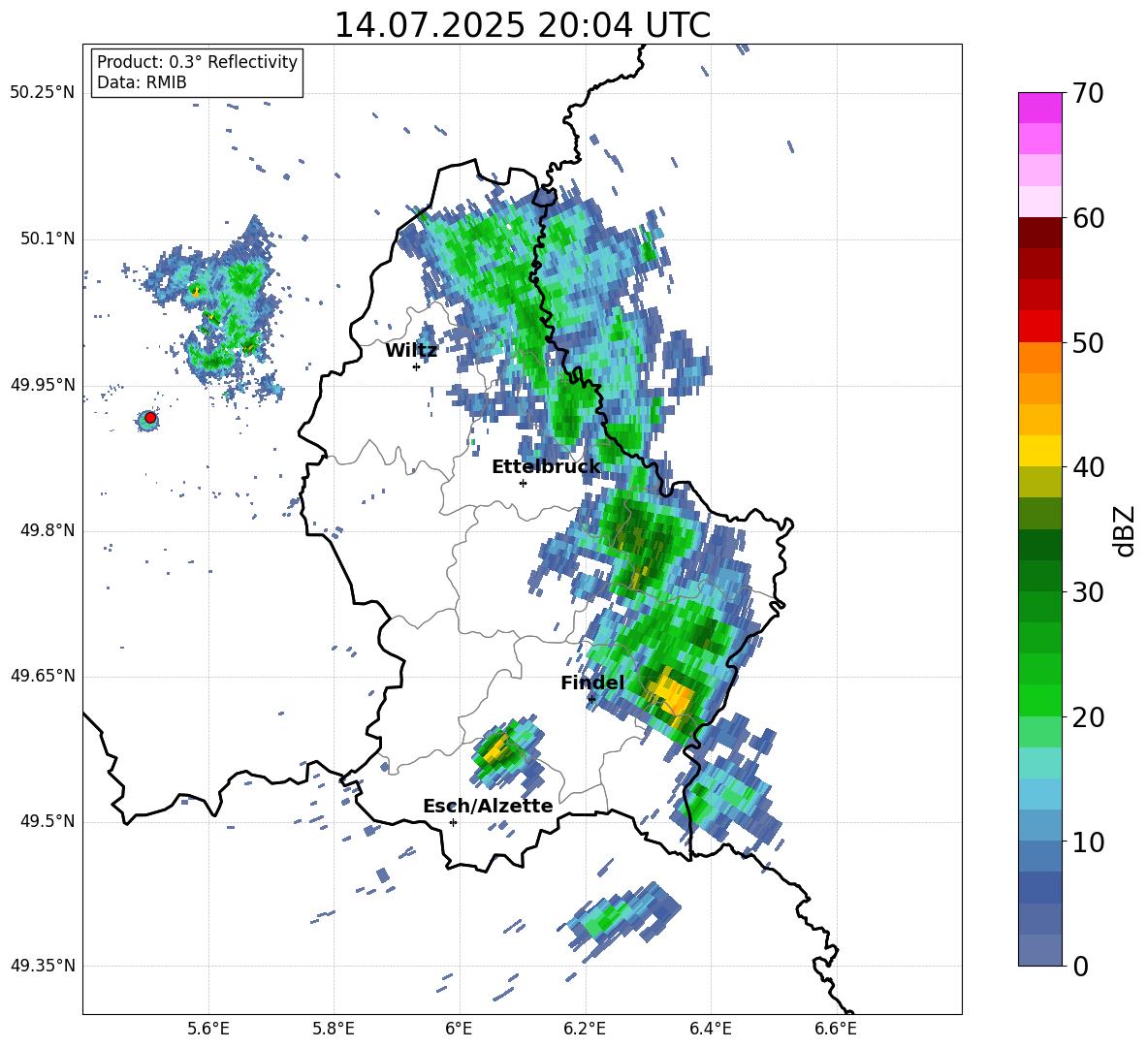Viewport: 1148px width, 1048px height.
Task: Click the Esch/Alzette city label
Action: (x=488, y=807)
